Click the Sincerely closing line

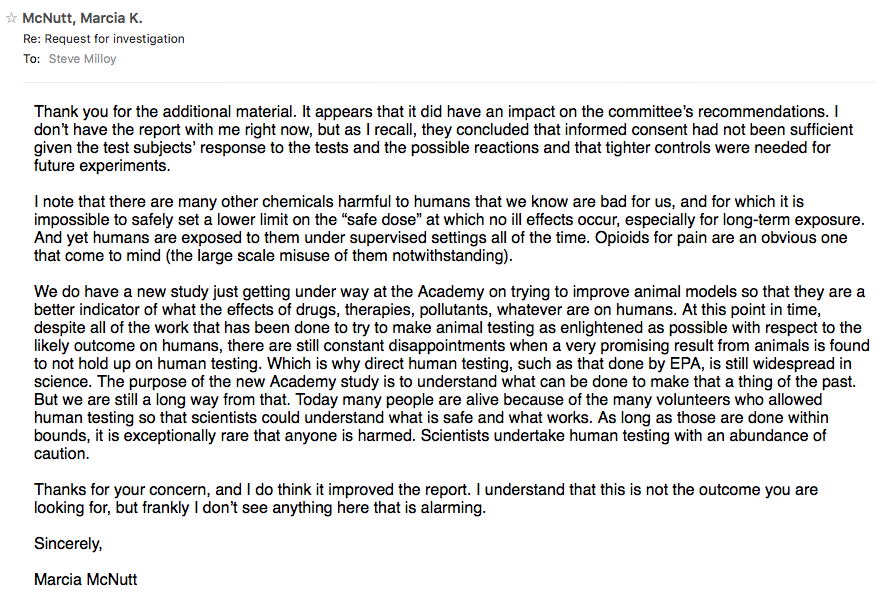coord(68,544)
